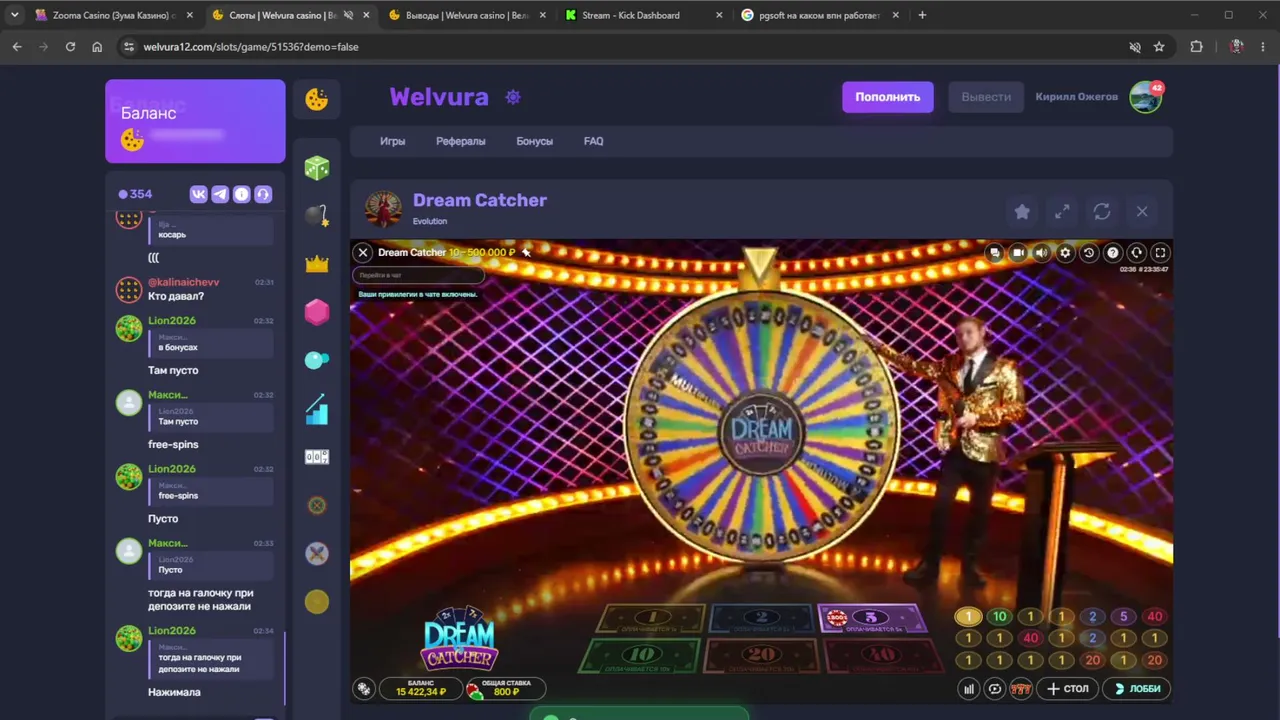View in-game bet history clock
The width and height of the screenshot is (1280, 720).
[x=1089, y=253]
